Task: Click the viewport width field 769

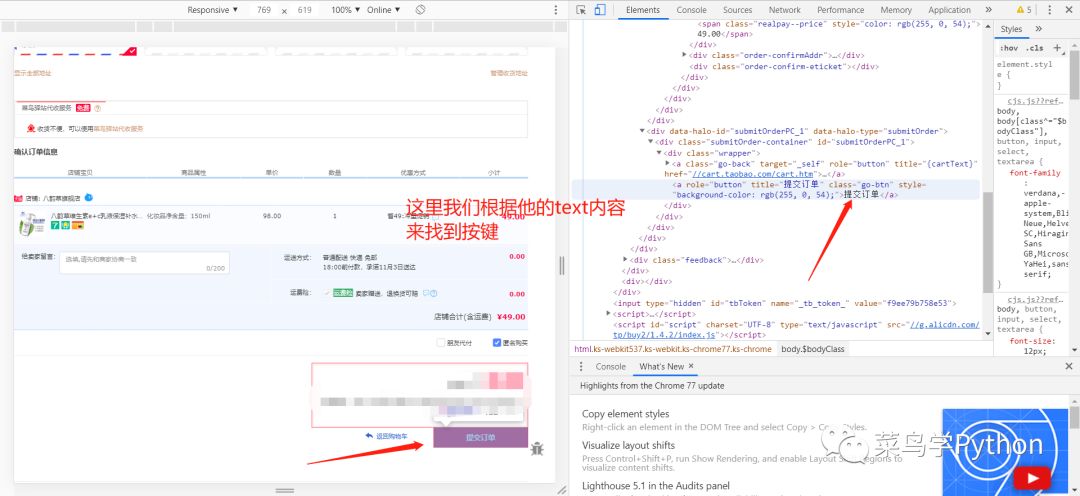Action: 264,10
